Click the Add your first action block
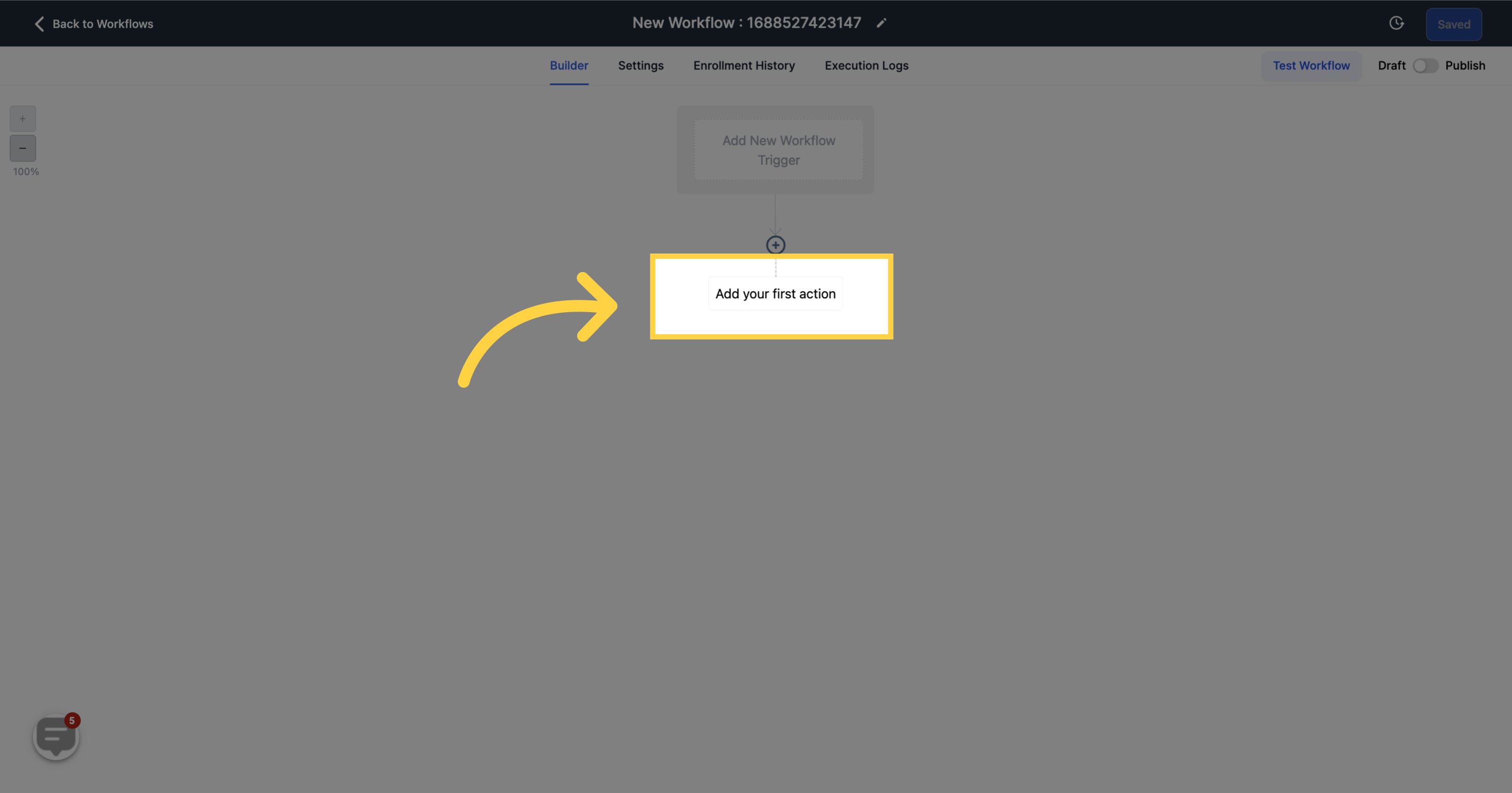This screenshot has height=793, width=1512. coord(775,292)
